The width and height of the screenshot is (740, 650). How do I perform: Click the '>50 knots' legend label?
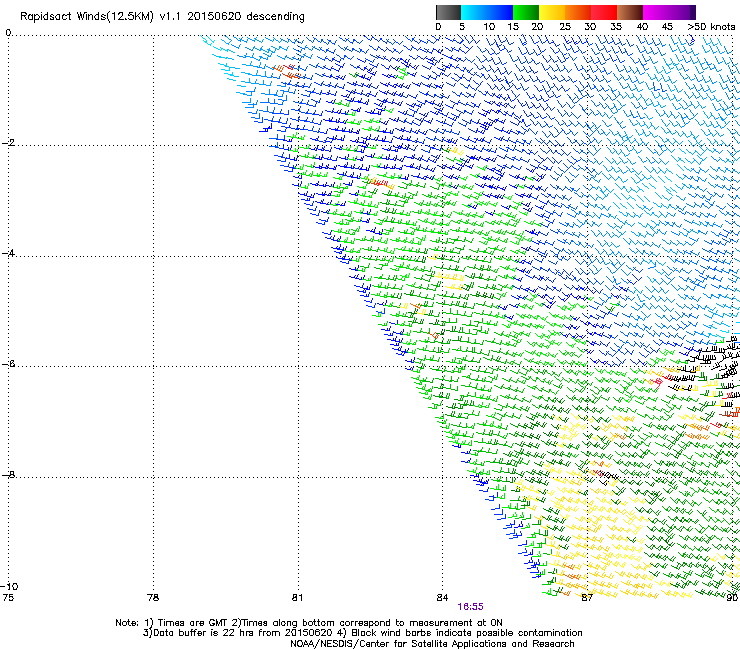pyautogui.click(x=711, y=27)
